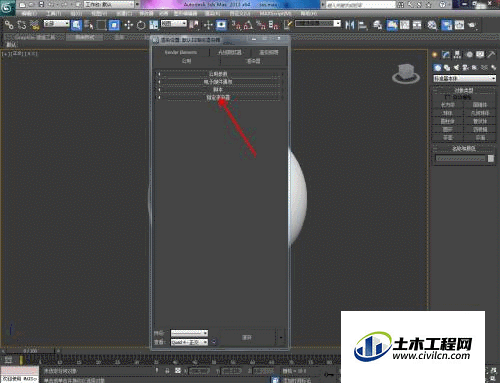Image resolution: width=500 pixels, height=383 pixels.
Task: Open the Material Editor
Action: coord(432,25)
